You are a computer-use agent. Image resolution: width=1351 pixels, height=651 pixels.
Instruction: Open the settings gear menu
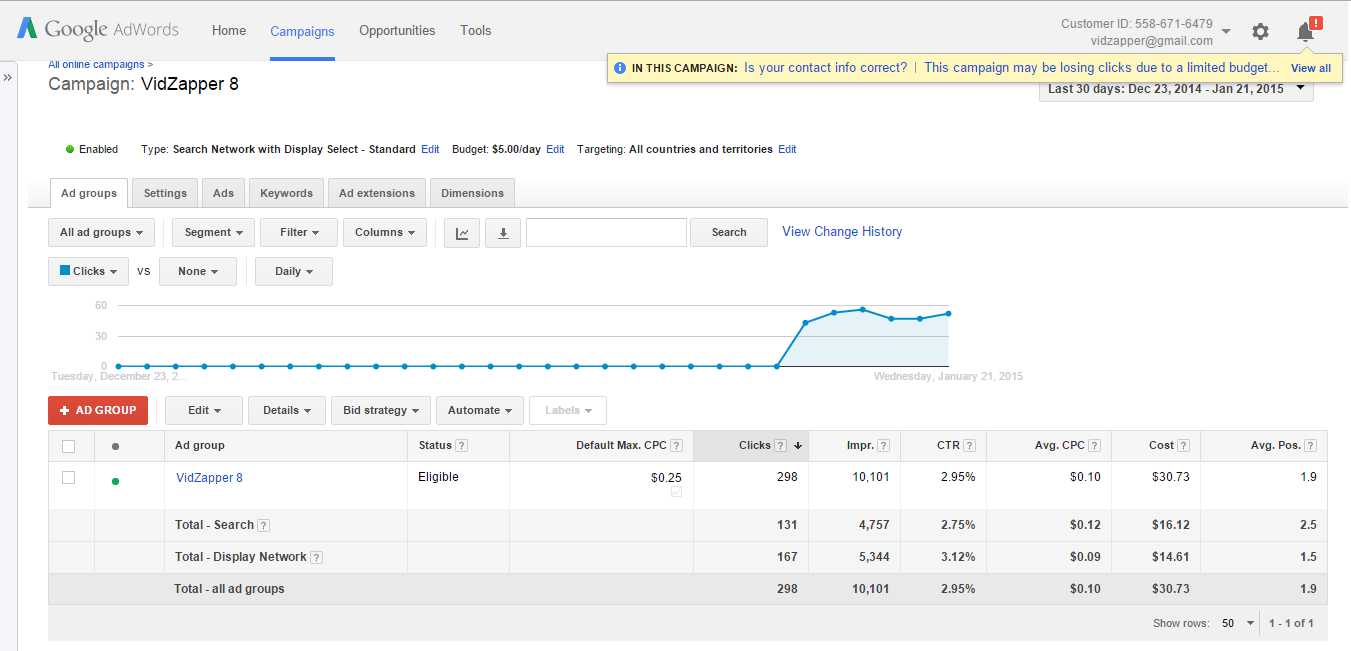click(x=1260, y=32)
